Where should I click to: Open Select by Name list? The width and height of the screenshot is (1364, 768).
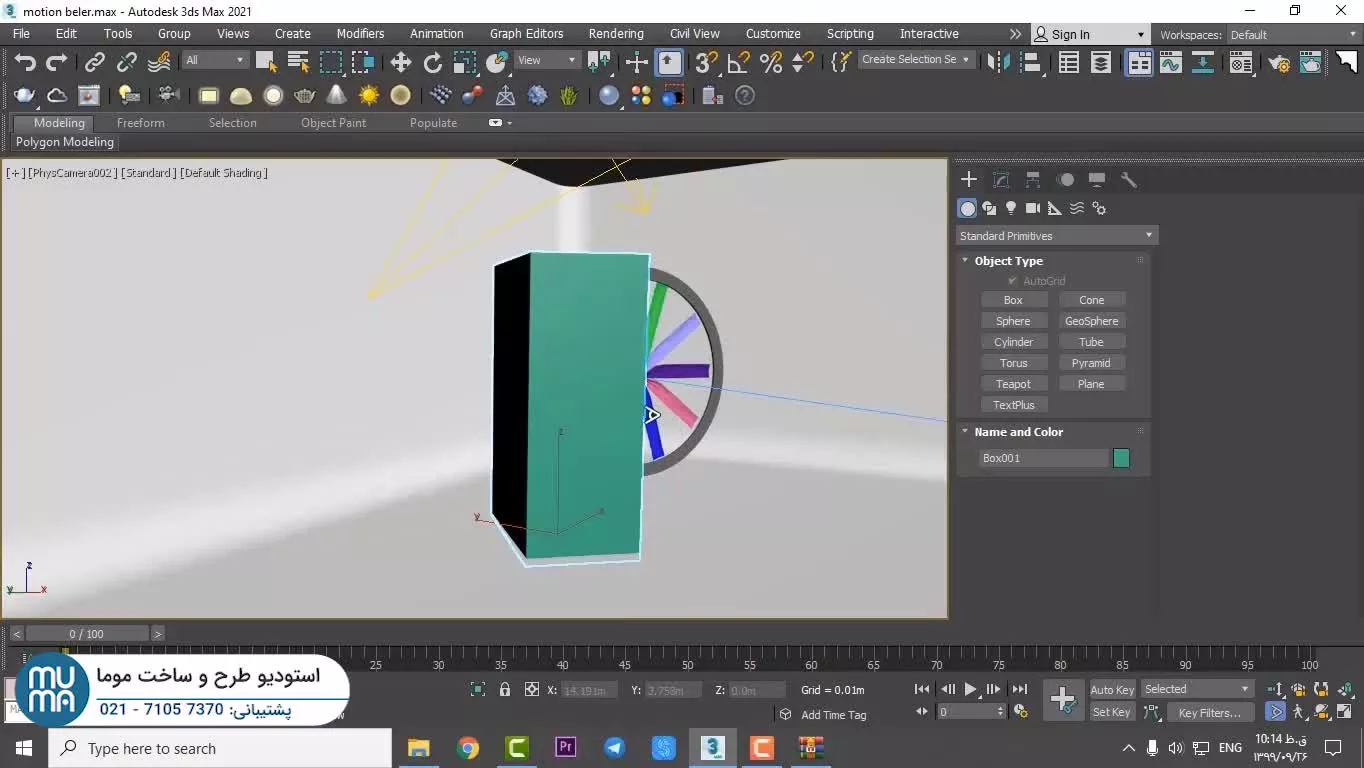[x=298, y=62]
